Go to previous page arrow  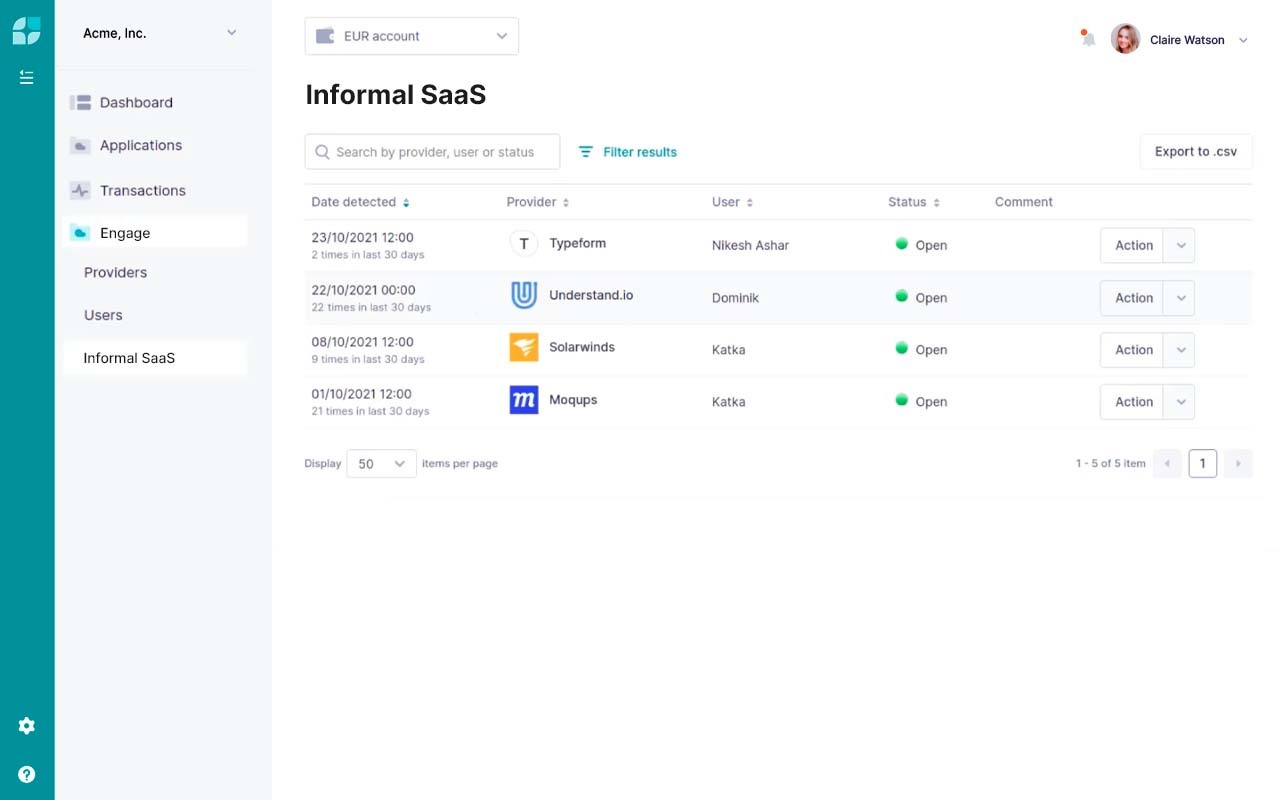1167,464
